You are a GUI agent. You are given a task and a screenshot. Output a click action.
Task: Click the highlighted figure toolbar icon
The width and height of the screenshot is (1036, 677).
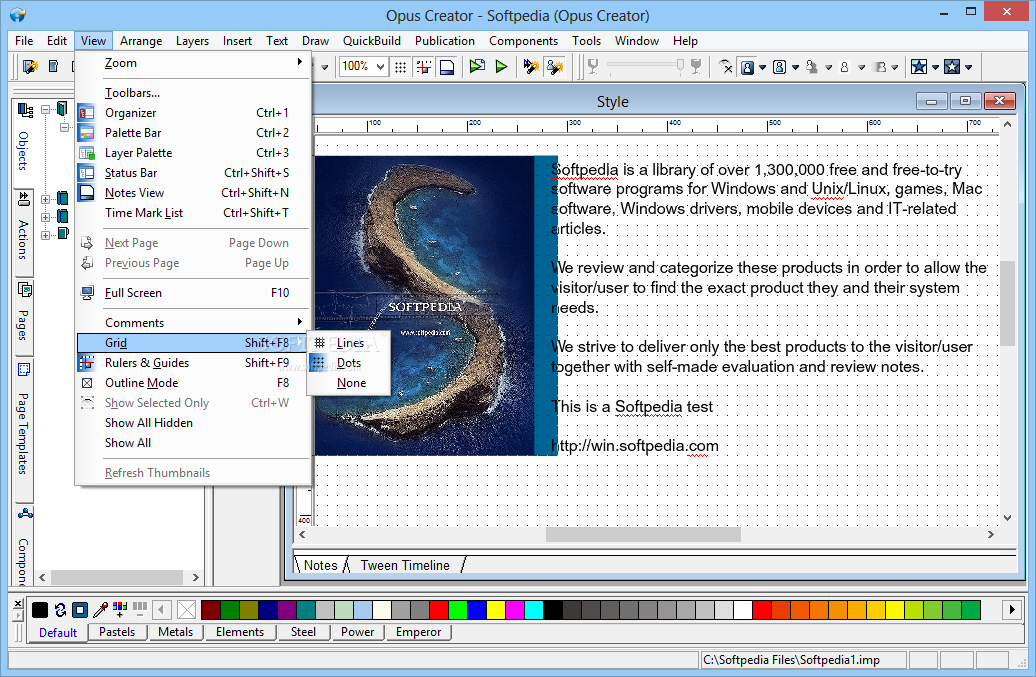pyautogui.click(x=747, y=67)
